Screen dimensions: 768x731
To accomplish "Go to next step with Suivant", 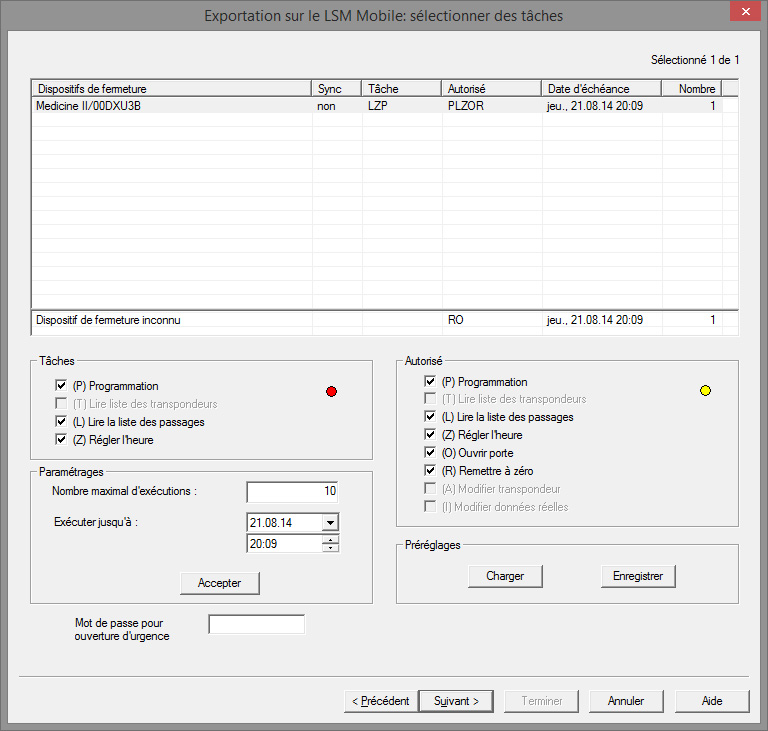I will tap(456, 701).
